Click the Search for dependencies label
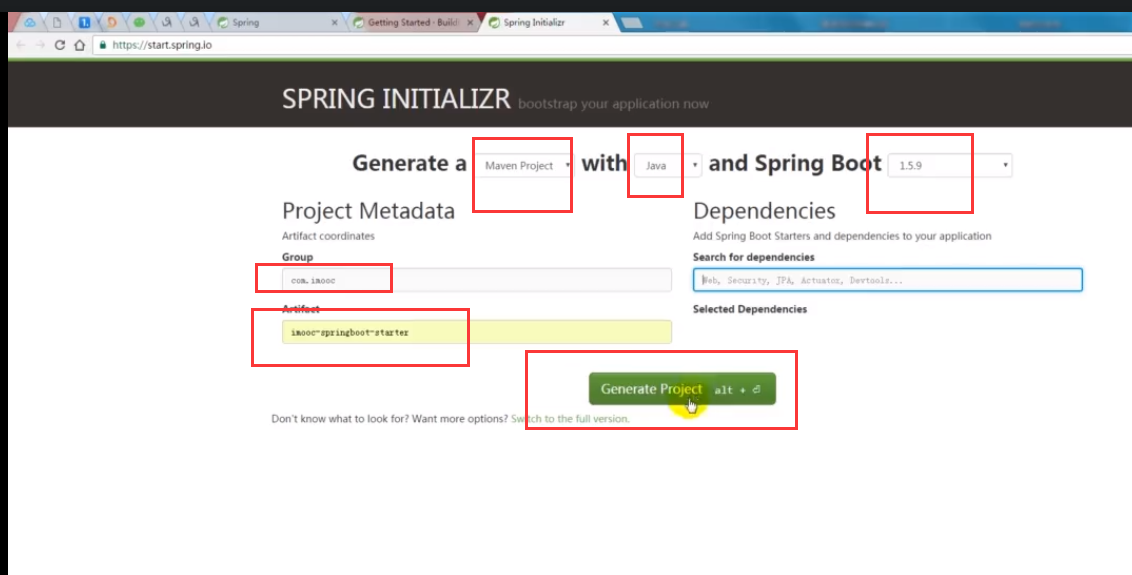Screen dimensions: 1132x575 click(x=754, y=257)
